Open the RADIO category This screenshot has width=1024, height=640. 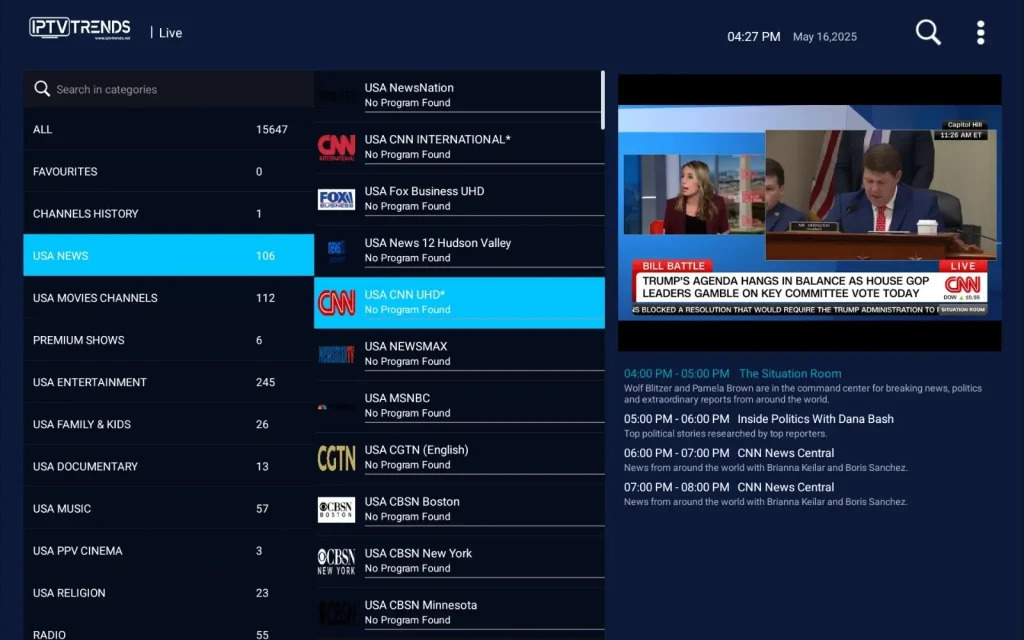168,630
